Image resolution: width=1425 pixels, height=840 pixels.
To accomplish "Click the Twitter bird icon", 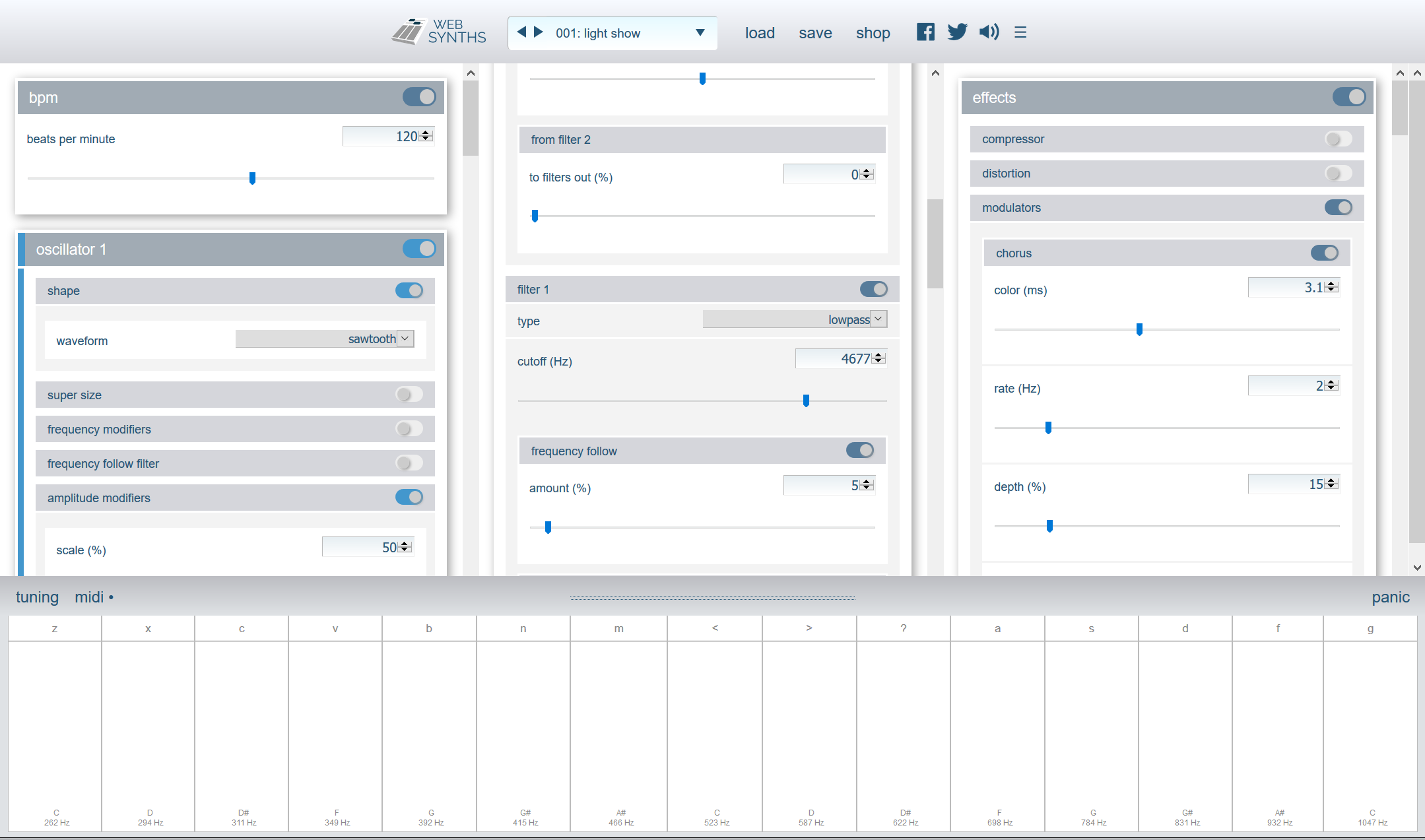I will pyautogui.click(x=957, y=32).
